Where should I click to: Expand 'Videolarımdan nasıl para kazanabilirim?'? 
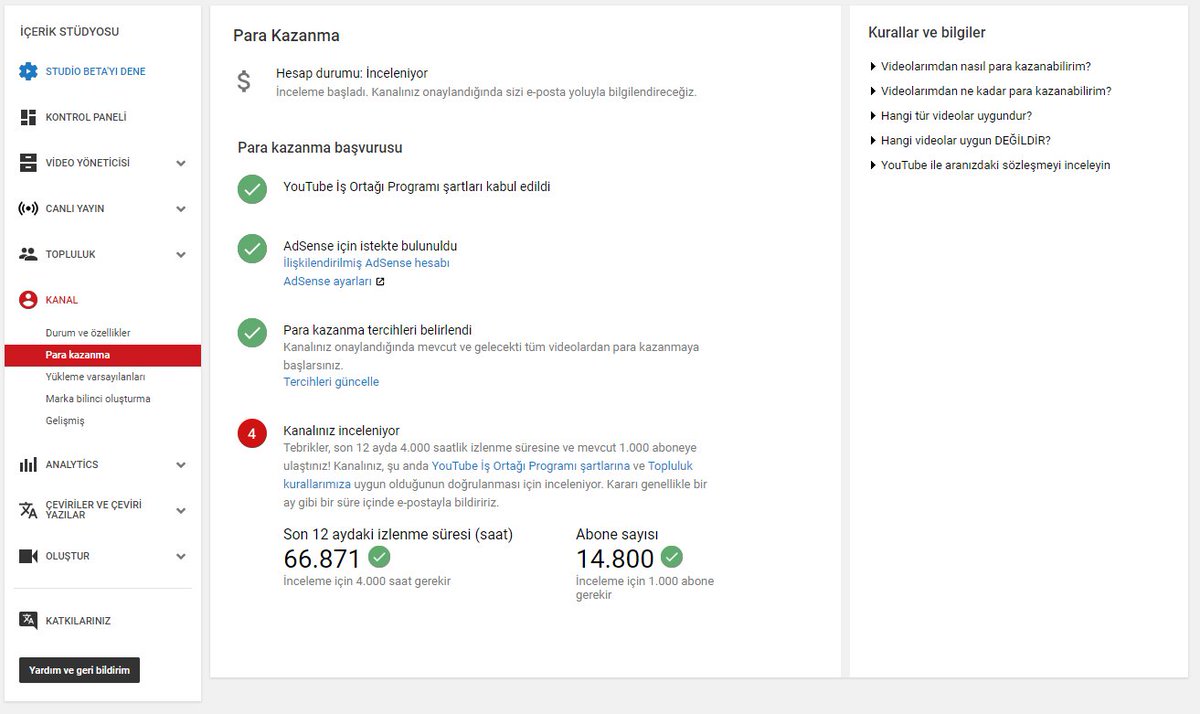(x=980, y=66)
